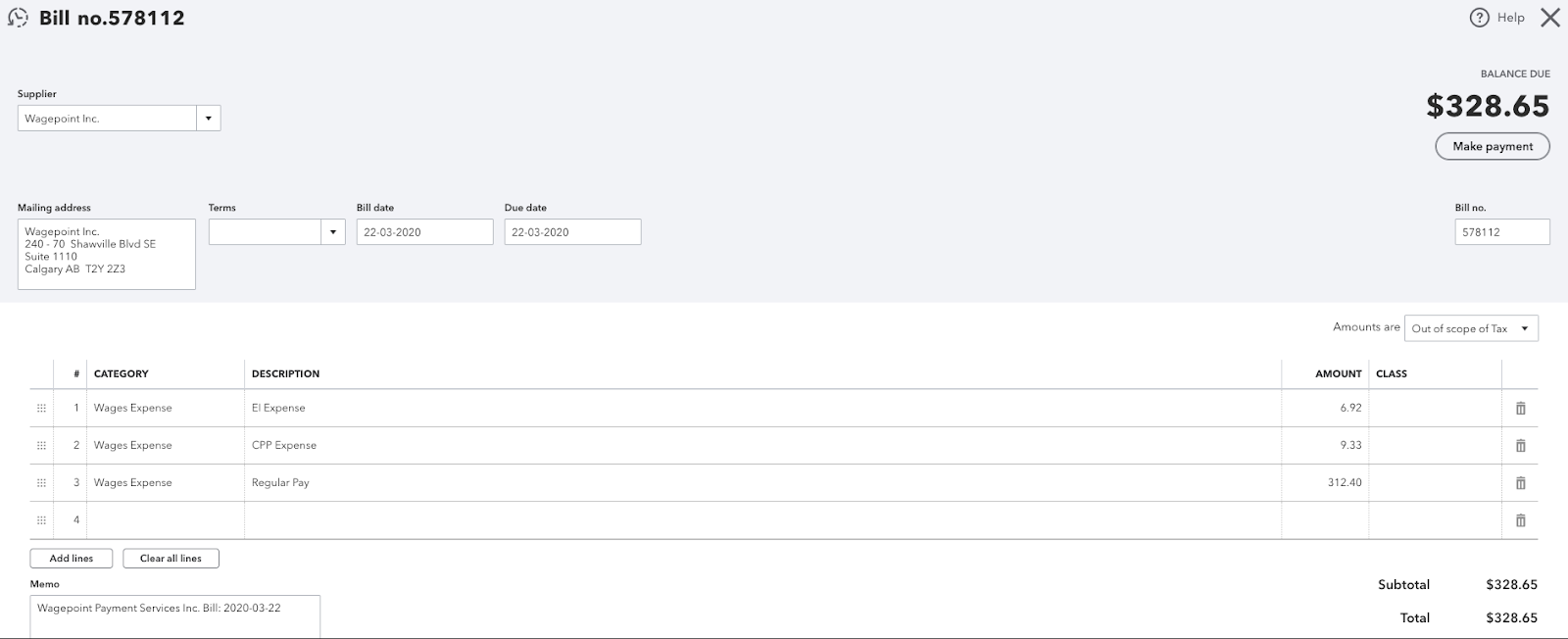
Task: Click the Class cell of EI Expense line
Action: tap(1435, 409)
